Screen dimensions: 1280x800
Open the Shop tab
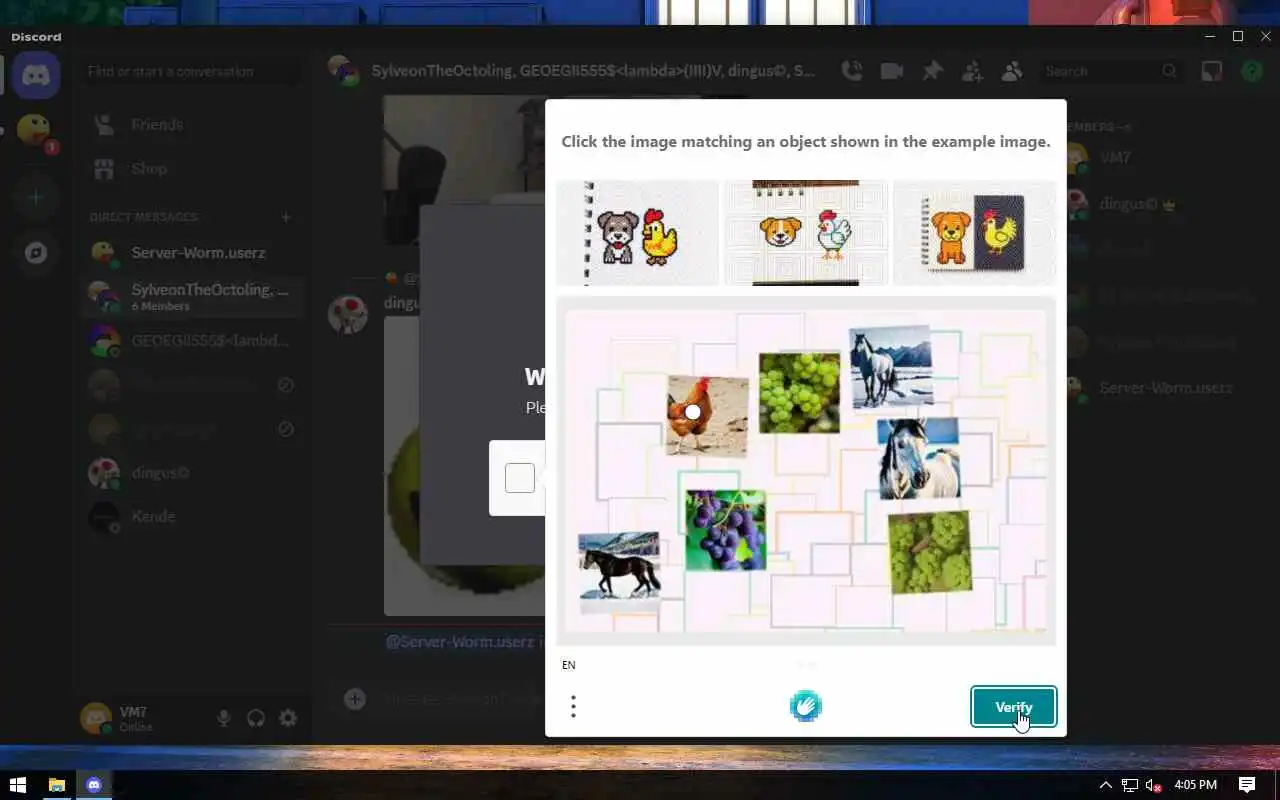click(191, 169)
